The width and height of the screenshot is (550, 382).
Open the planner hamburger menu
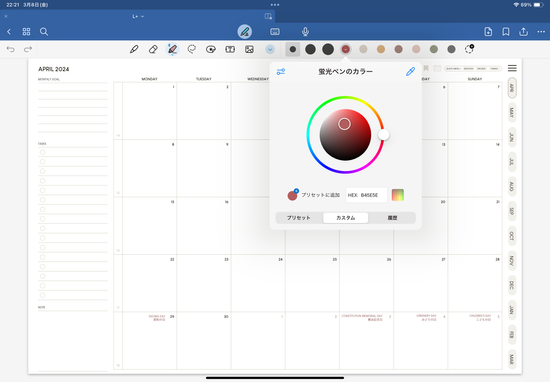coord(512,68)
